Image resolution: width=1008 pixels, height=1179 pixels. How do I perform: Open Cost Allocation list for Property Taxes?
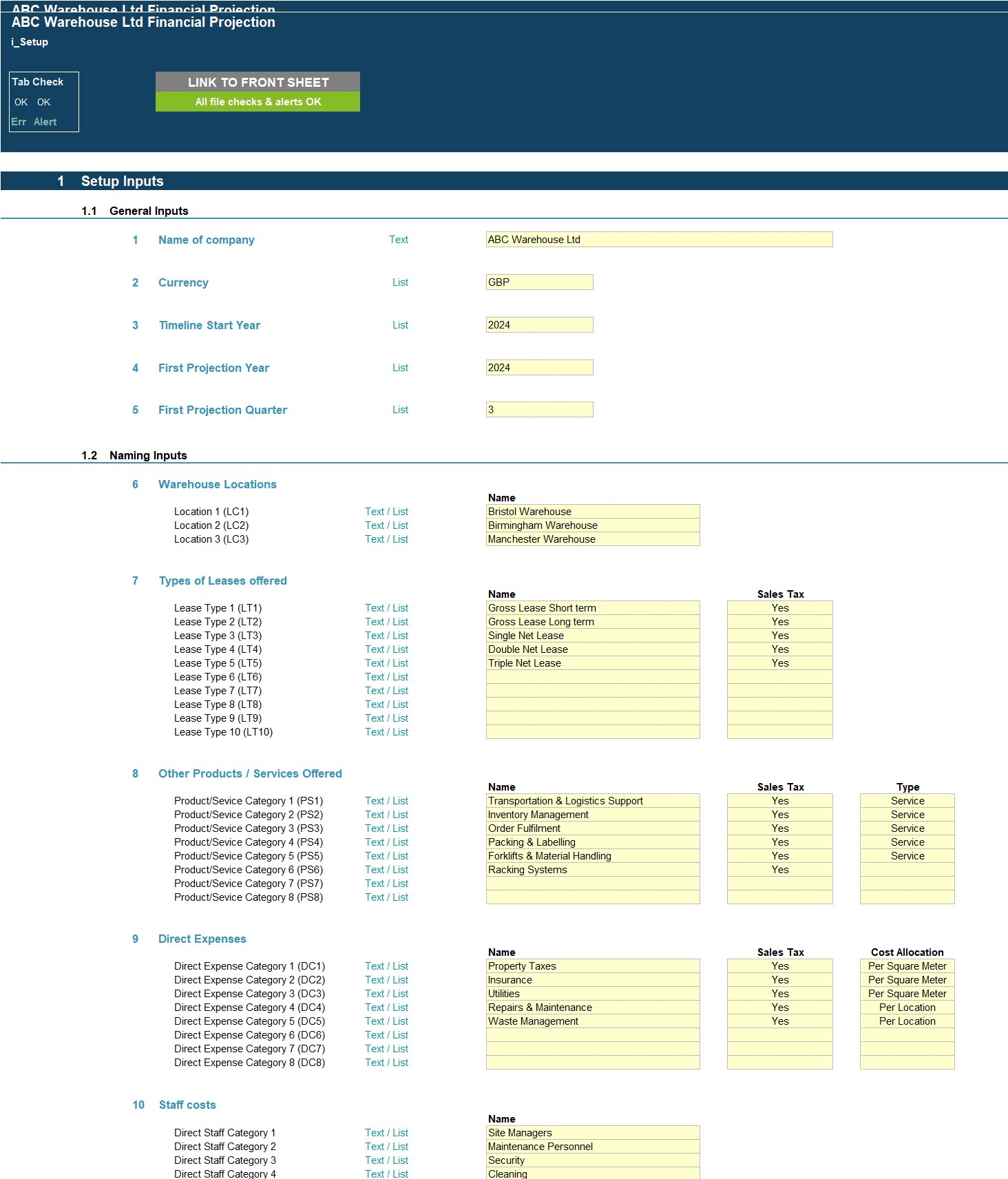click(907, 966)
